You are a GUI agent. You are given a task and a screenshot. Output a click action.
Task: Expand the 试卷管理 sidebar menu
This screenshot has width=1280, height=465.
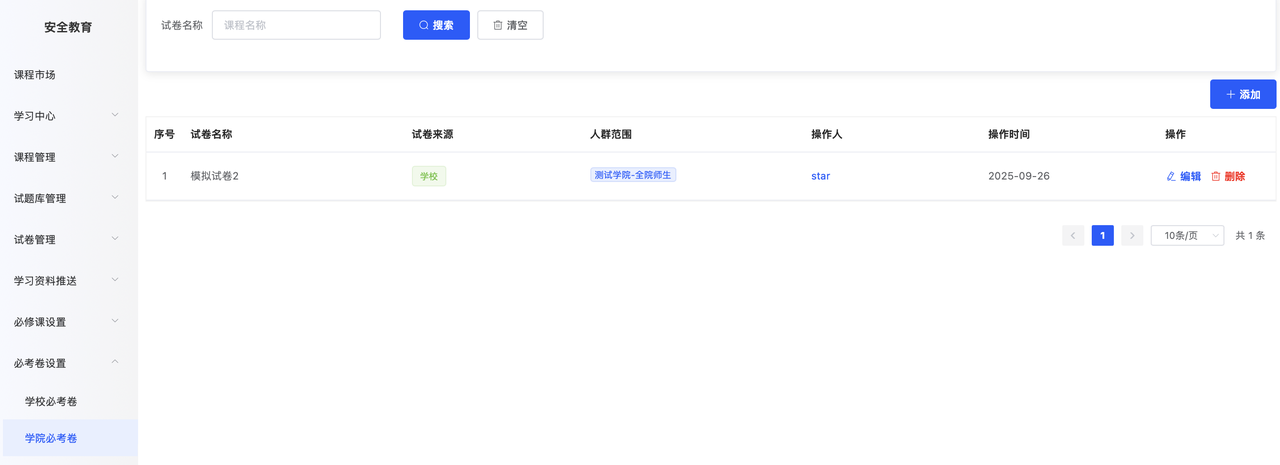[68, 239]
